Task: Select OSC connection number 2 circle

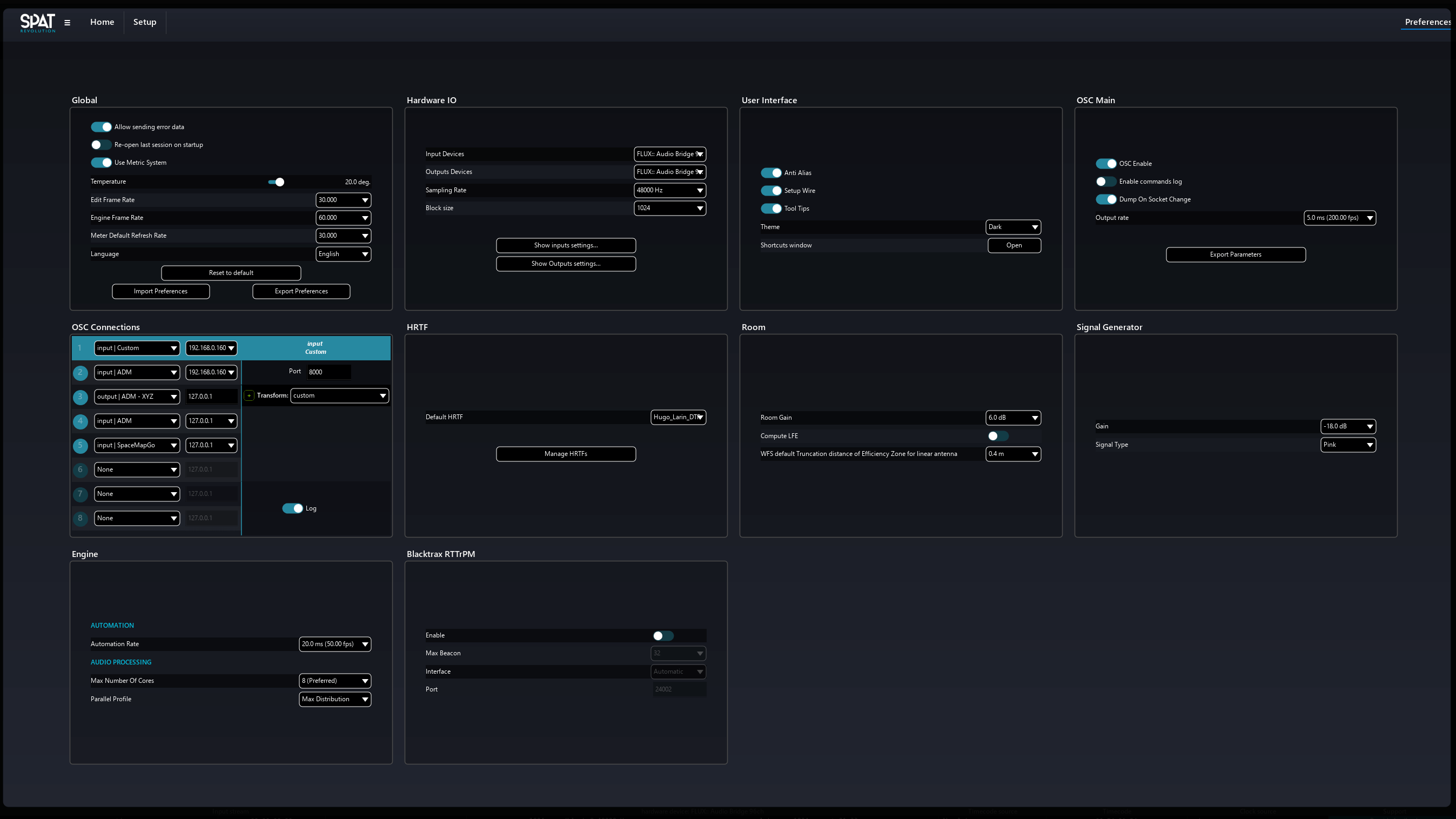Action: click(80, 372)
